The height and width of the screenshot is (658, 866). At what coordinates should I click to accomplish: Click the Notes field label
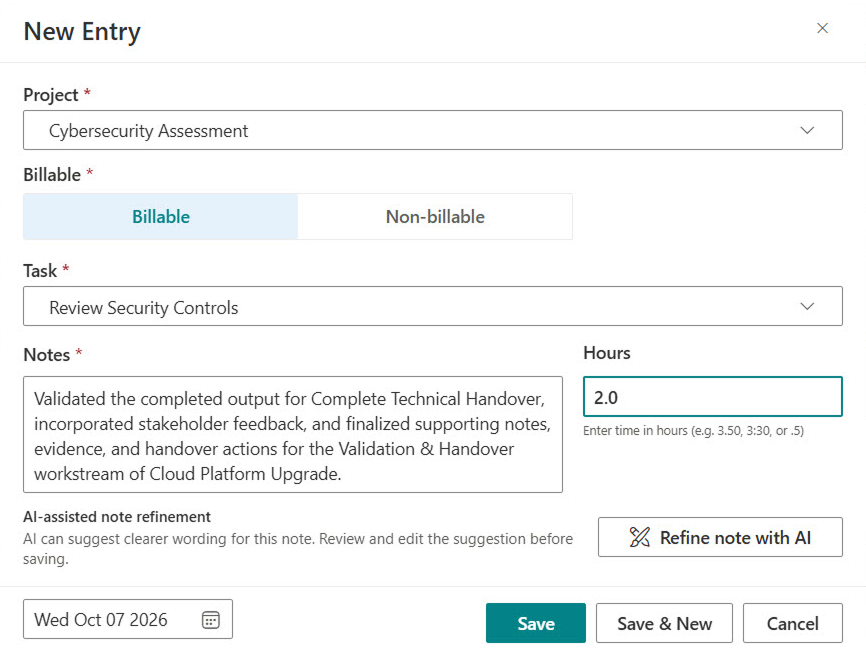47,355
